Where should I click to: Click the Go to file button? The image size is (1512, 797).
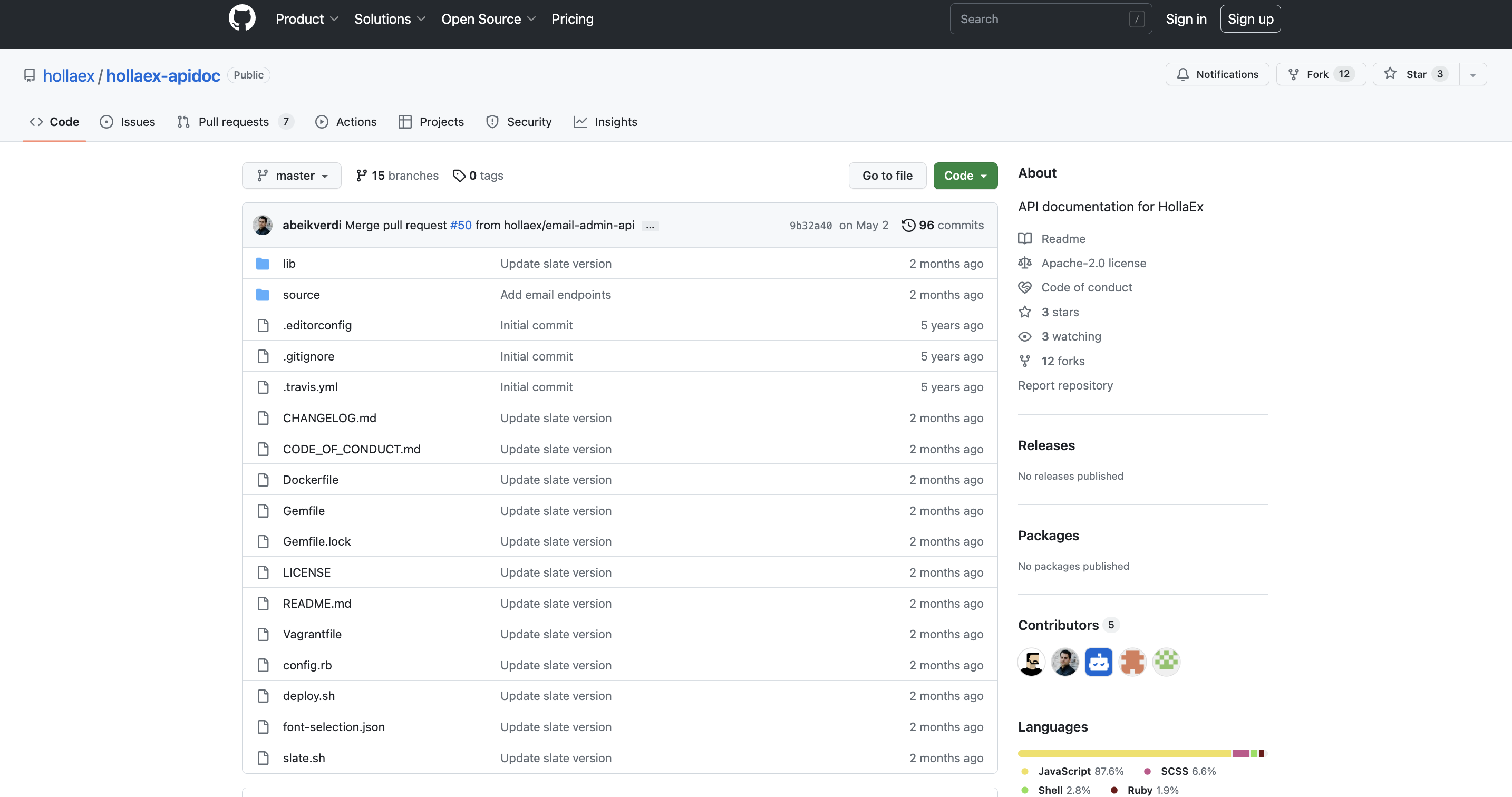[887, 176]
